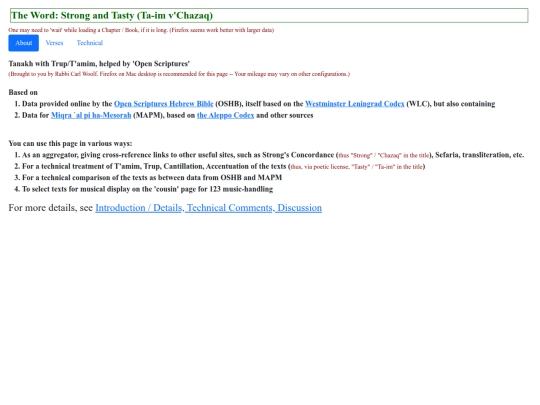
Task: Open the Aleppo Codex link
Action: (x=225, y=115)
